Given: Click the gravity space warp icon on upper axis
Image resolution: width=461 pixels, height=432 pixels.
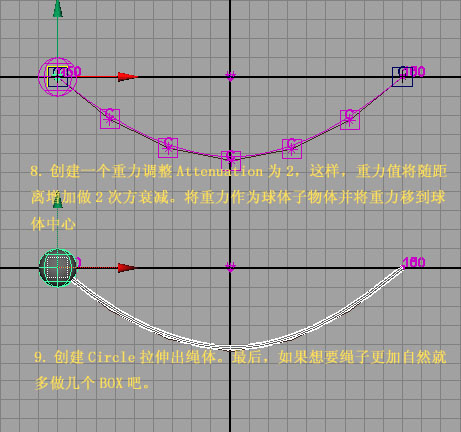Looking at the screenshot, I should (x=230, y=76).
